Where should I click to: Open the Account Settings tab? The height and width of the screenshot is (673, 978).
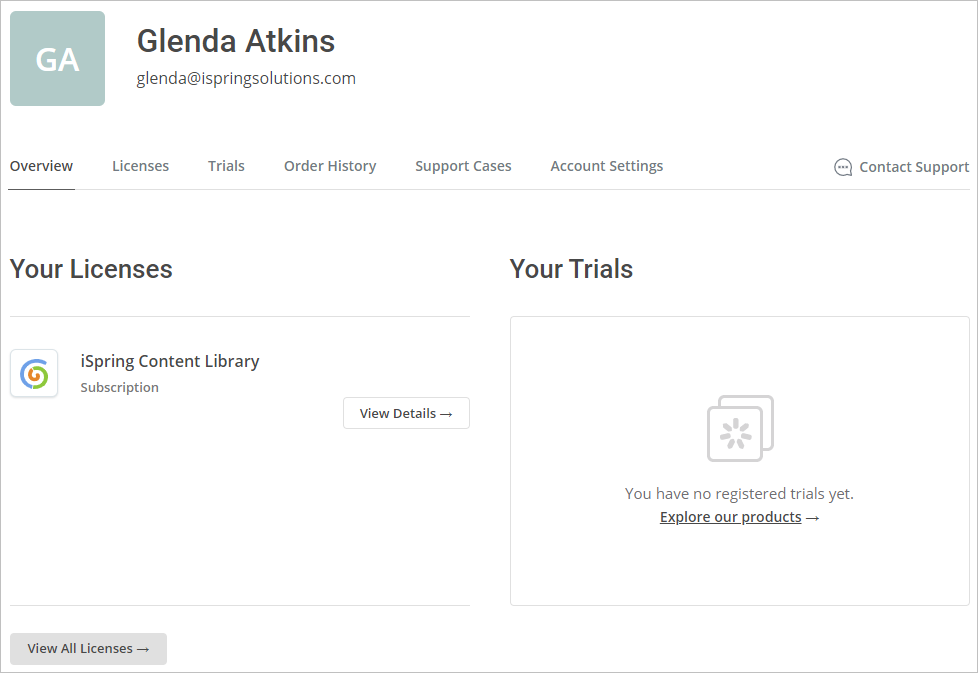(607, 166)
